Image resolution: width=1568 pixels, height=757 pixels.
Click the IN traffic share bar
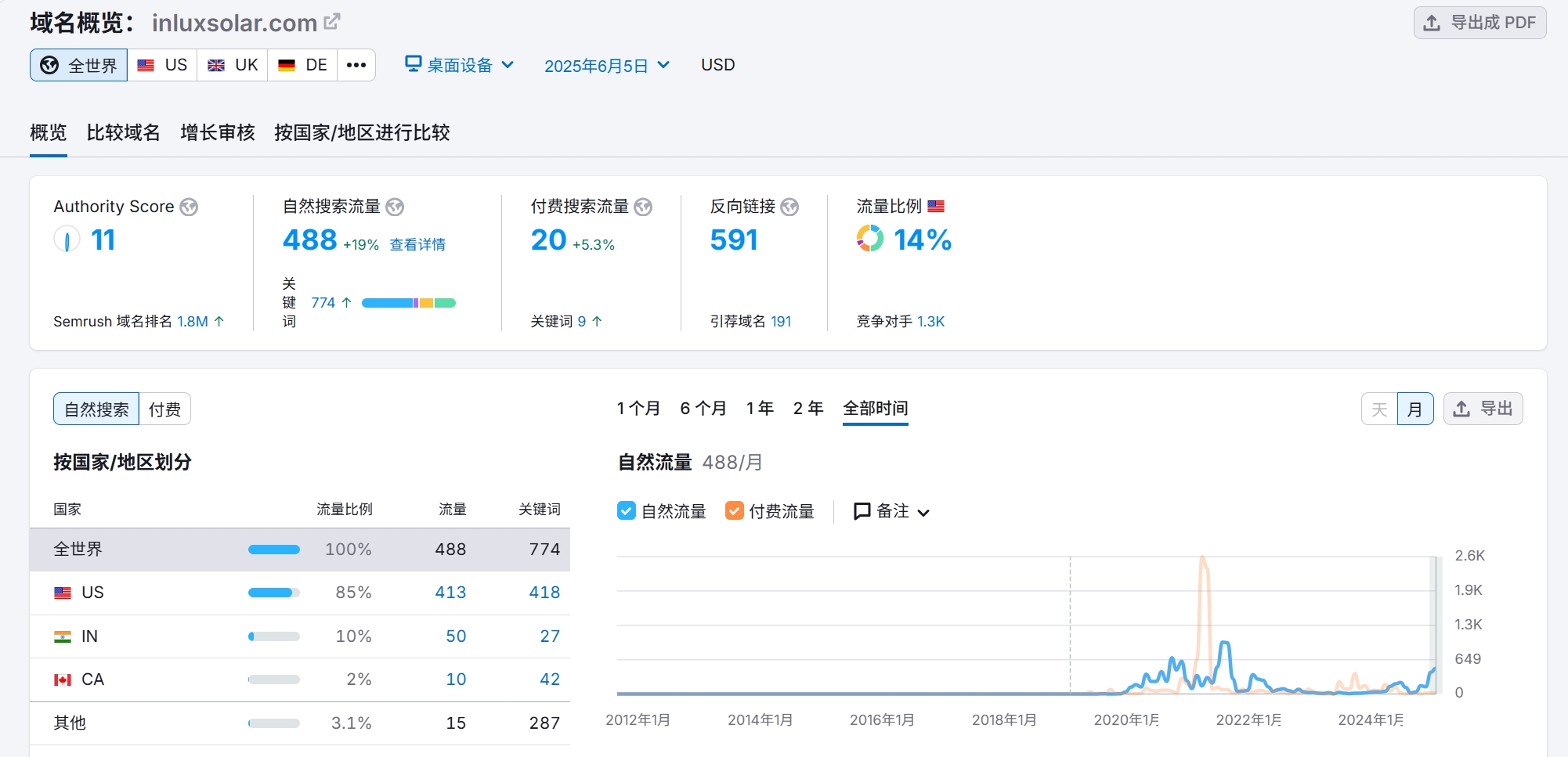(x=274, y=636)
